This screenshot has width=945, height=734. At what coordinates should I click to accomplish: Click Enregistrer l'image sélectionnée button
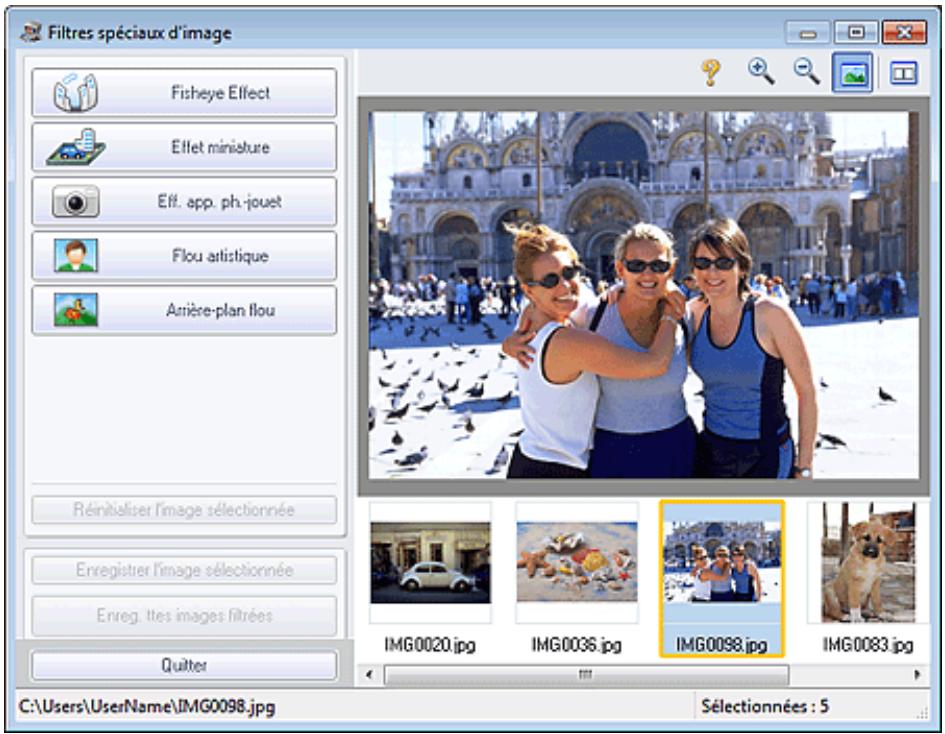coord(184,570)
